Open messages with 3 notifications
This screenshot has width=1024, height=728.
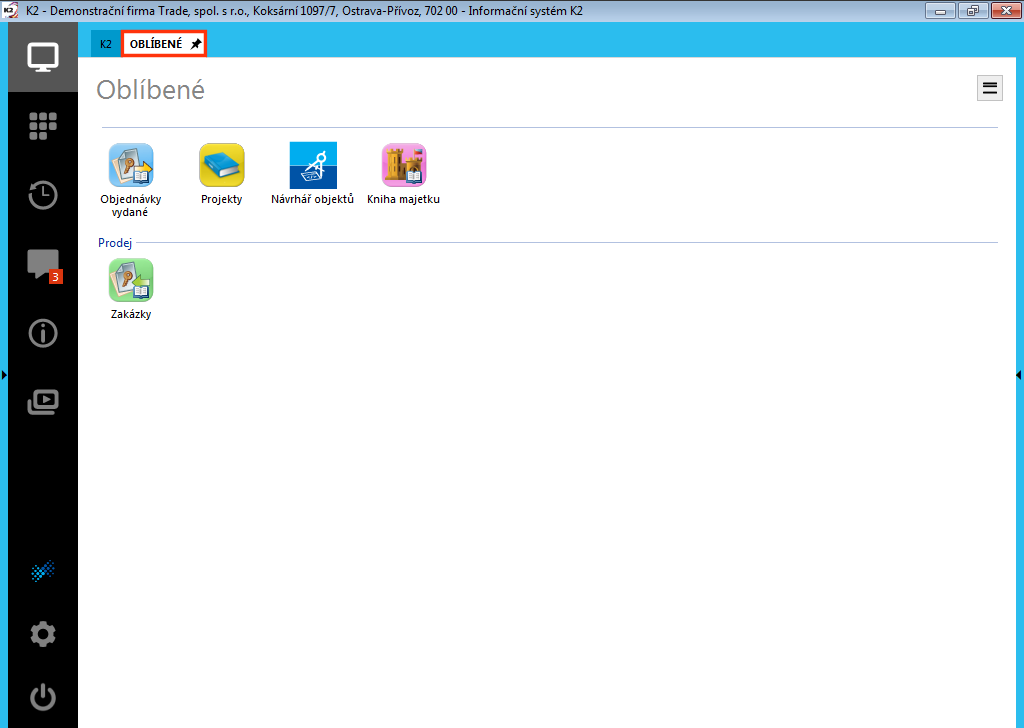click(x=44, y=265)
